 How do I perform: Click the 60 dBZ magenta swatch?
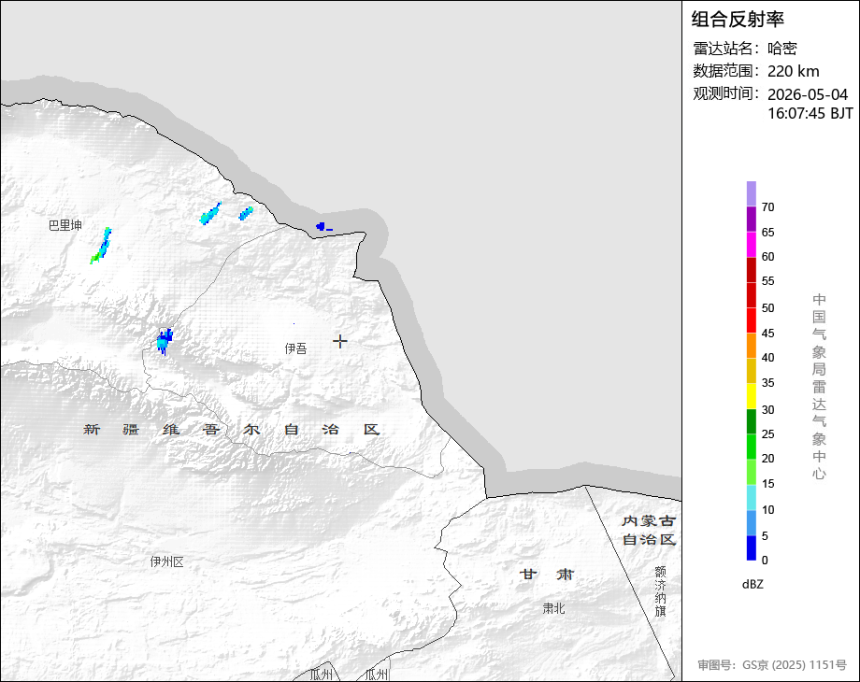(x=751, y=244)
